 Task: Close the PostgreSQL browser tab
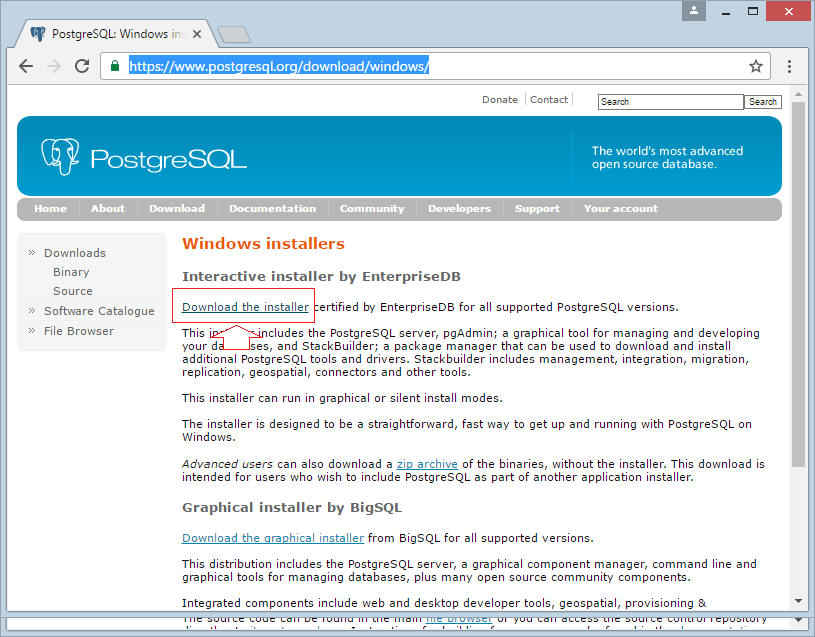click(197, 34)
